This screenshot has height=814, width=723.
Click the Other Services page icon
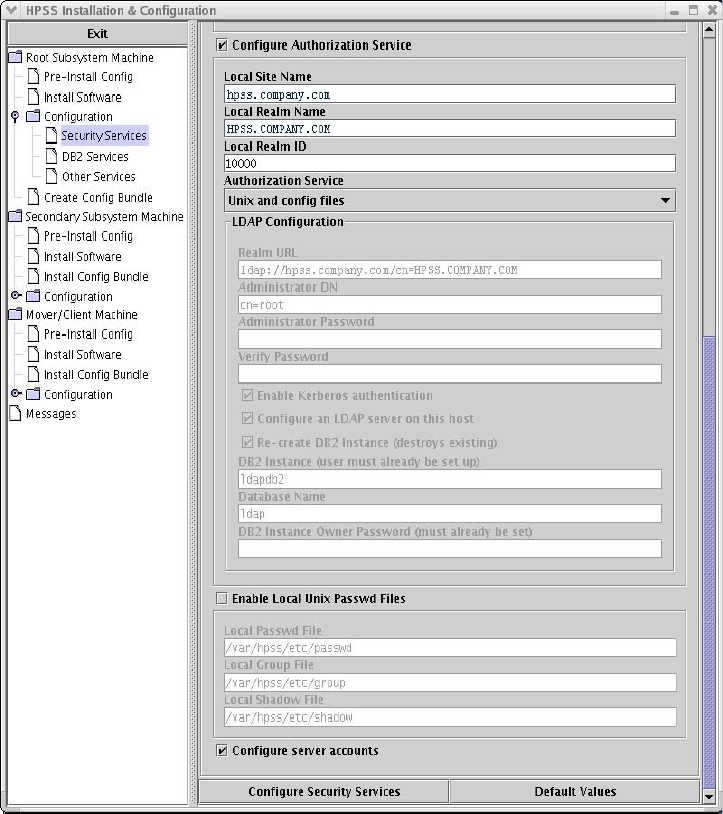click(x=51, y=176)
